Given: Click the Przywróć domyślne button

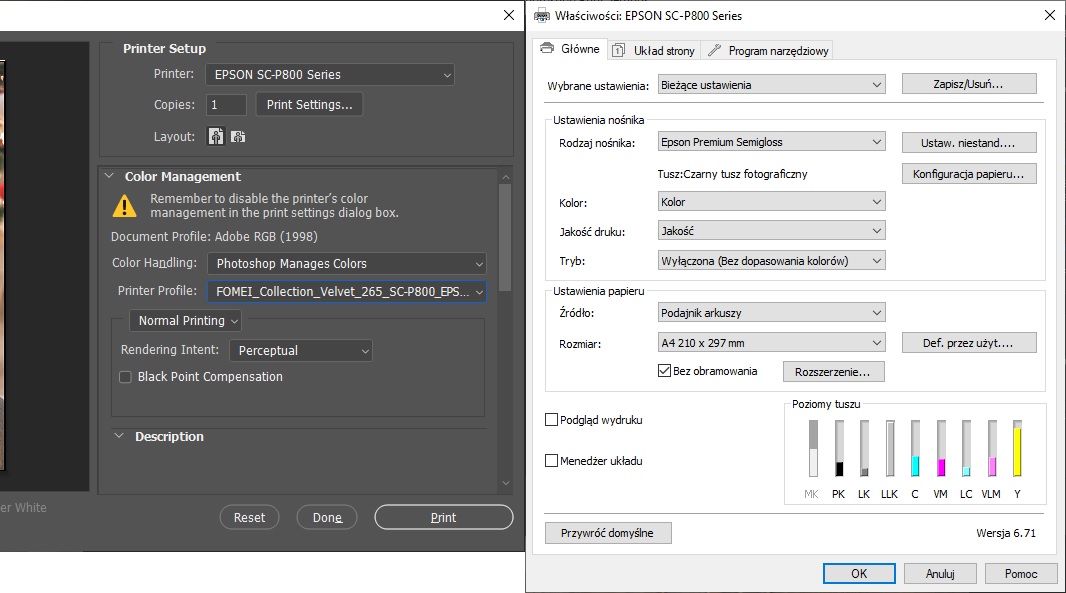Looking at the screenshot, I should 608,533.
